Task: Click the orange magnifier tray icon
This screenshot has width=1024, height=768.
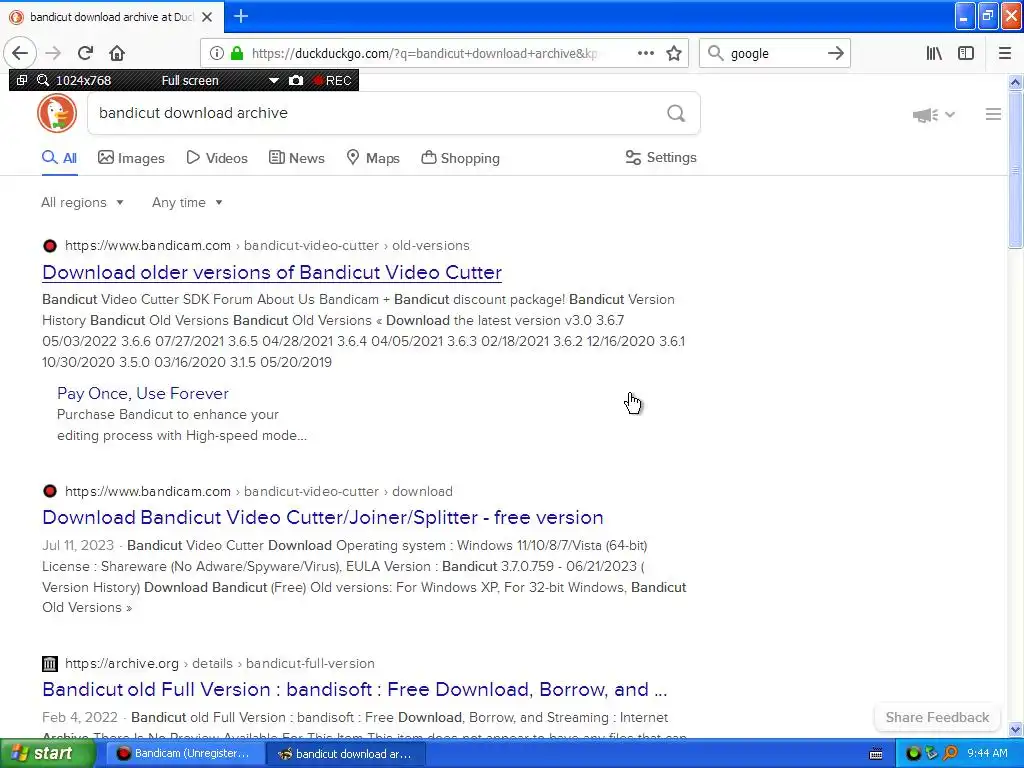Action: (x=950, y=754)
